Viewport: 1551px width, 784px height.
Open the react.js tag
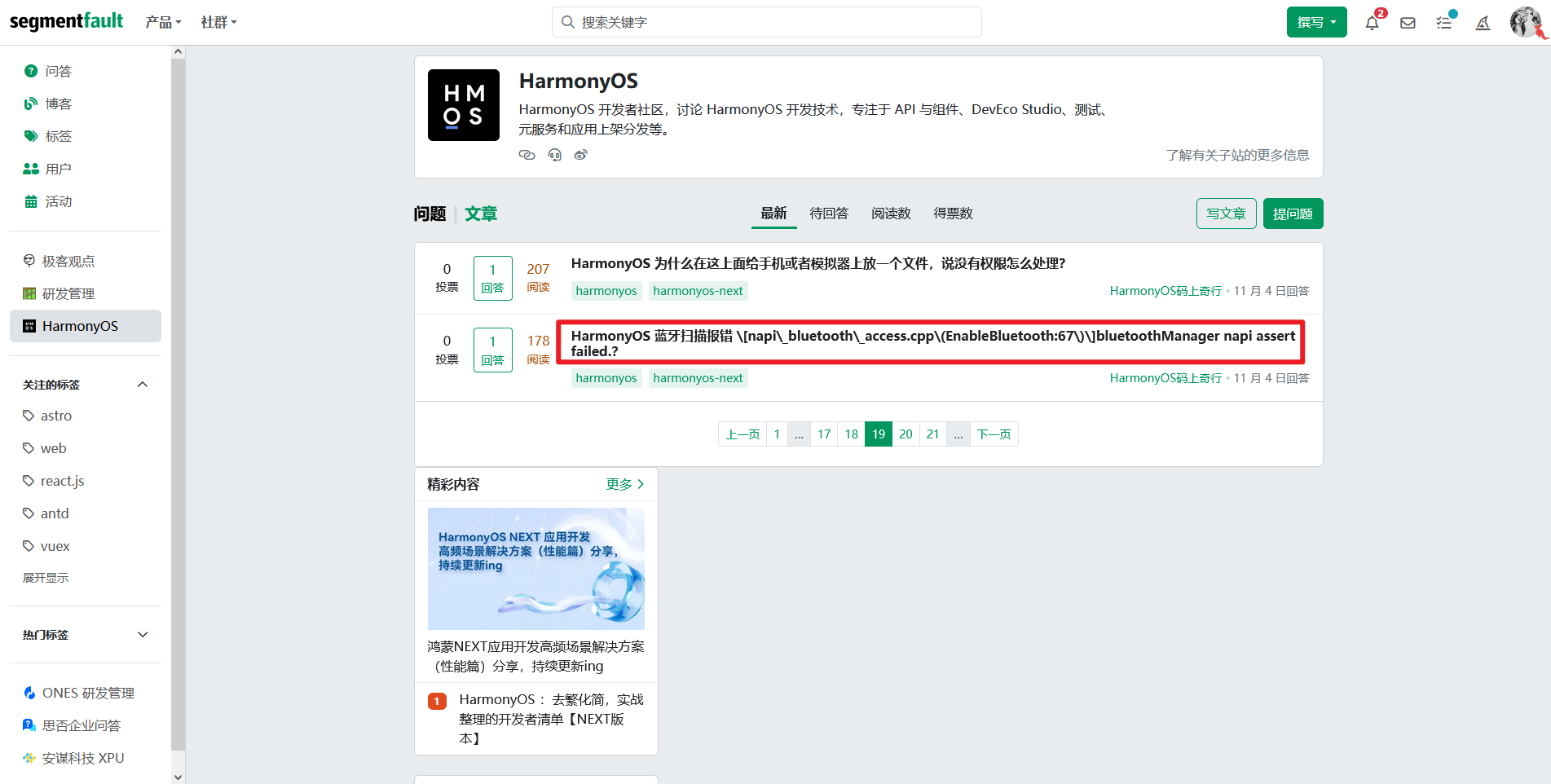[62, 481]
